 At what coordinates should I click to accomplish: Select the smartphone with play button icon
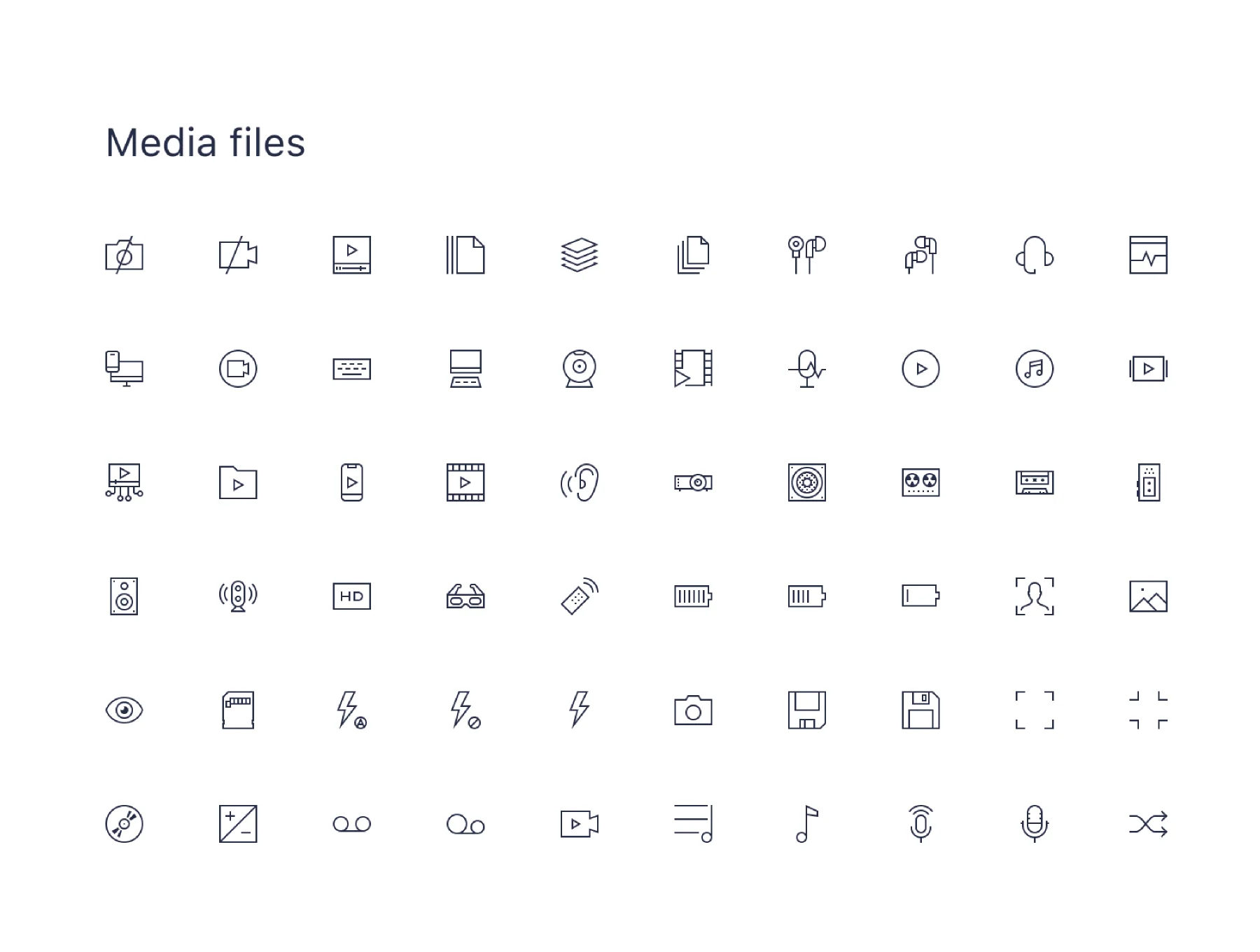click(351, 482)
